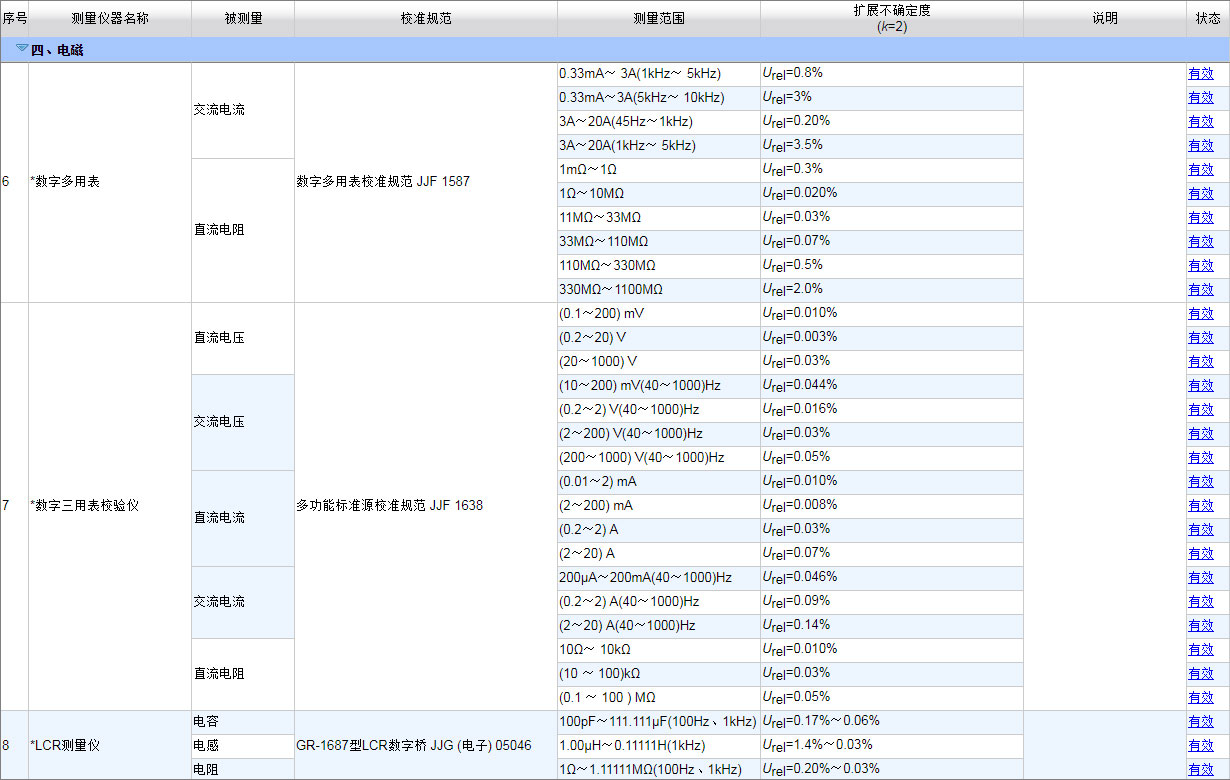Click the 扩展不确定度 (k=2) column header
The width and height of the screenshot is (1230, 780).
(892, 19)
